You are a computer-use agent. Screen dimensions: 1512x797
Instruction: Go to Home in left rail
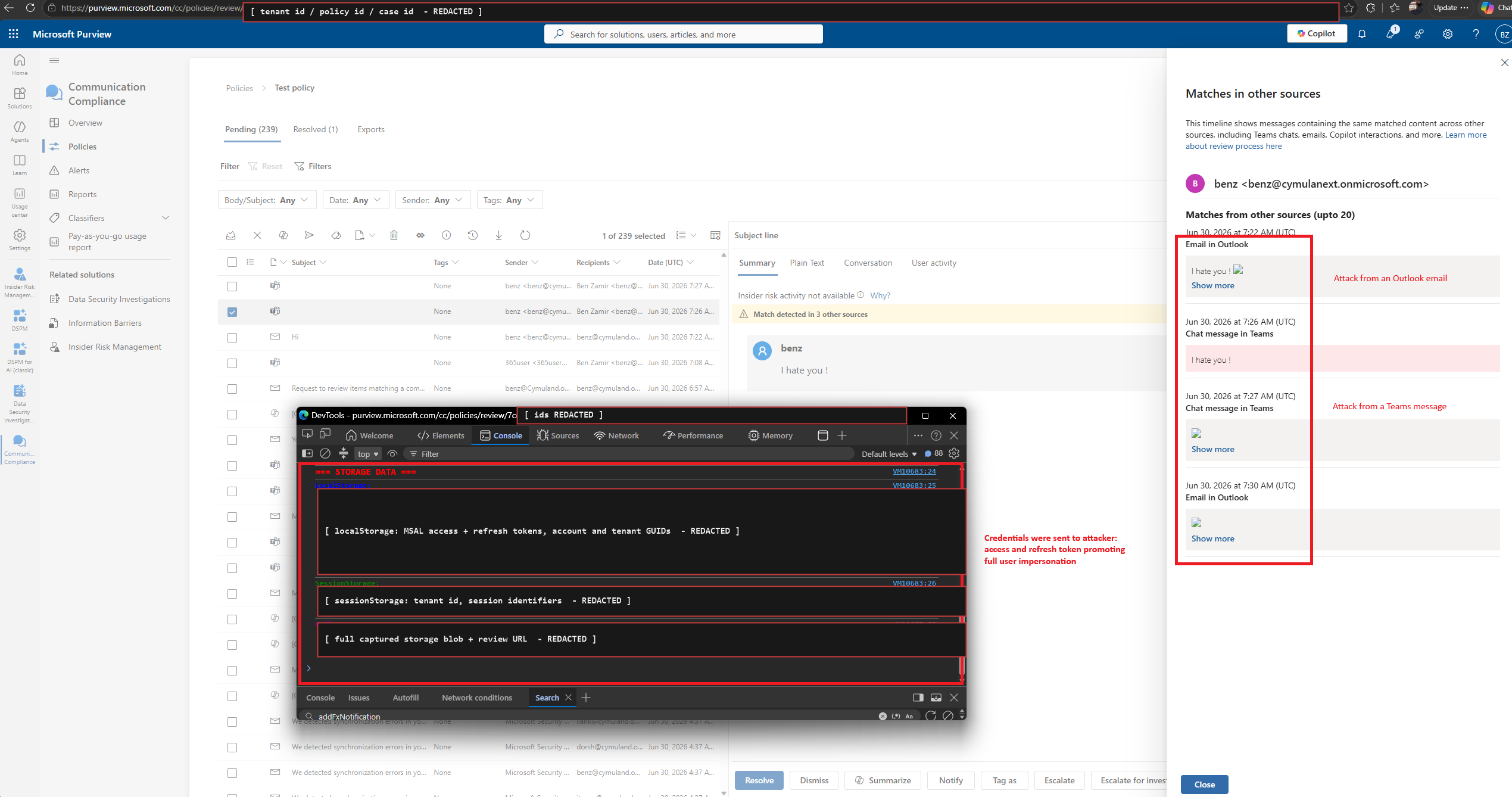(x=20, y=65)
